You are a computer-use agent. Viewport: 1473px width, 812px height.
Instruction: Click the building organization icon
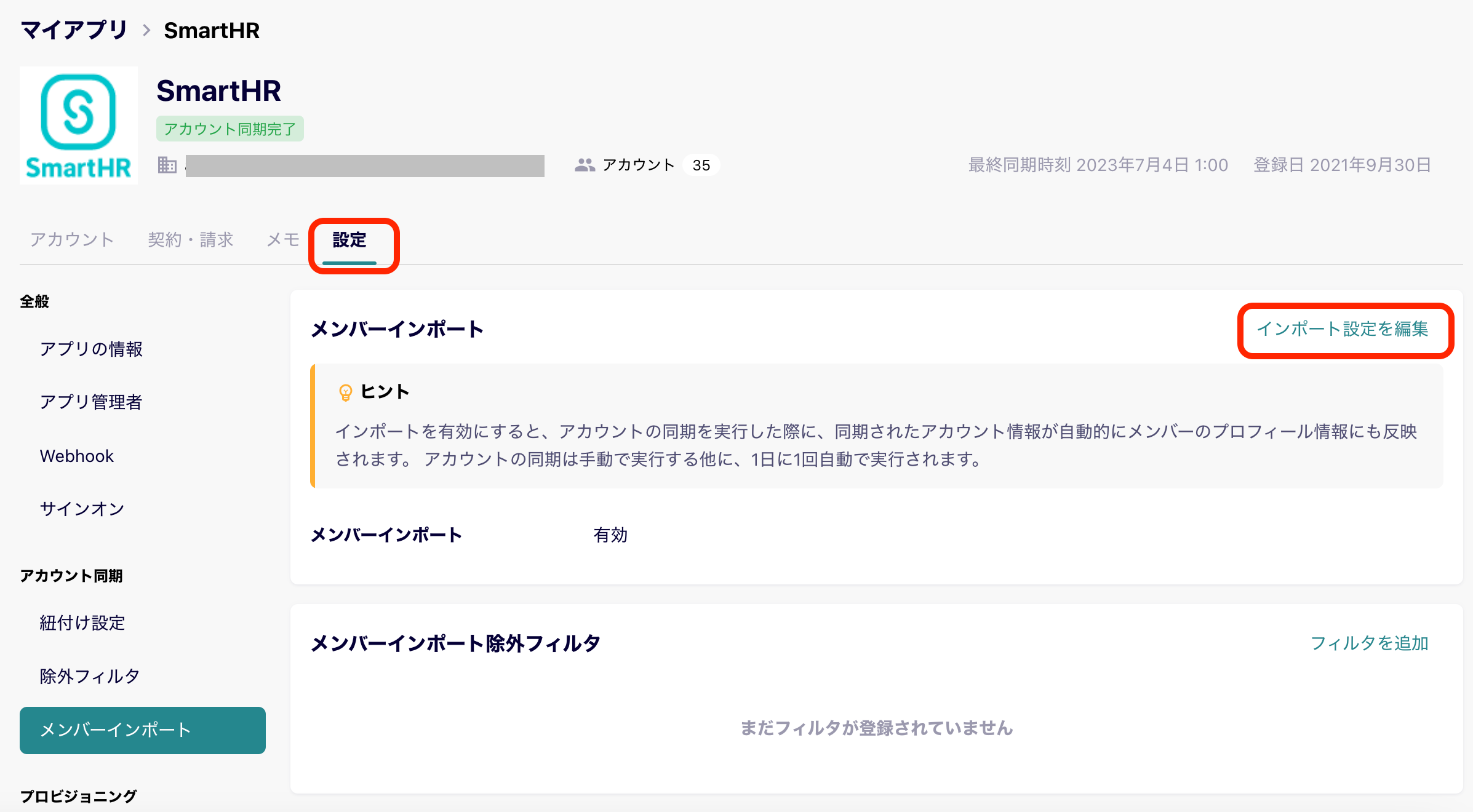167,165
